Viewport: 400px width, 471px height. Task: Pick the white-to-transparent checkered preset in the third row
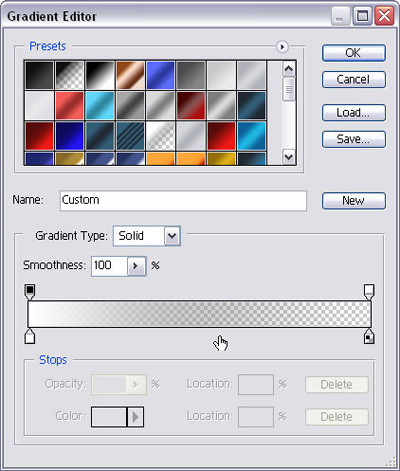click(160, 136)
